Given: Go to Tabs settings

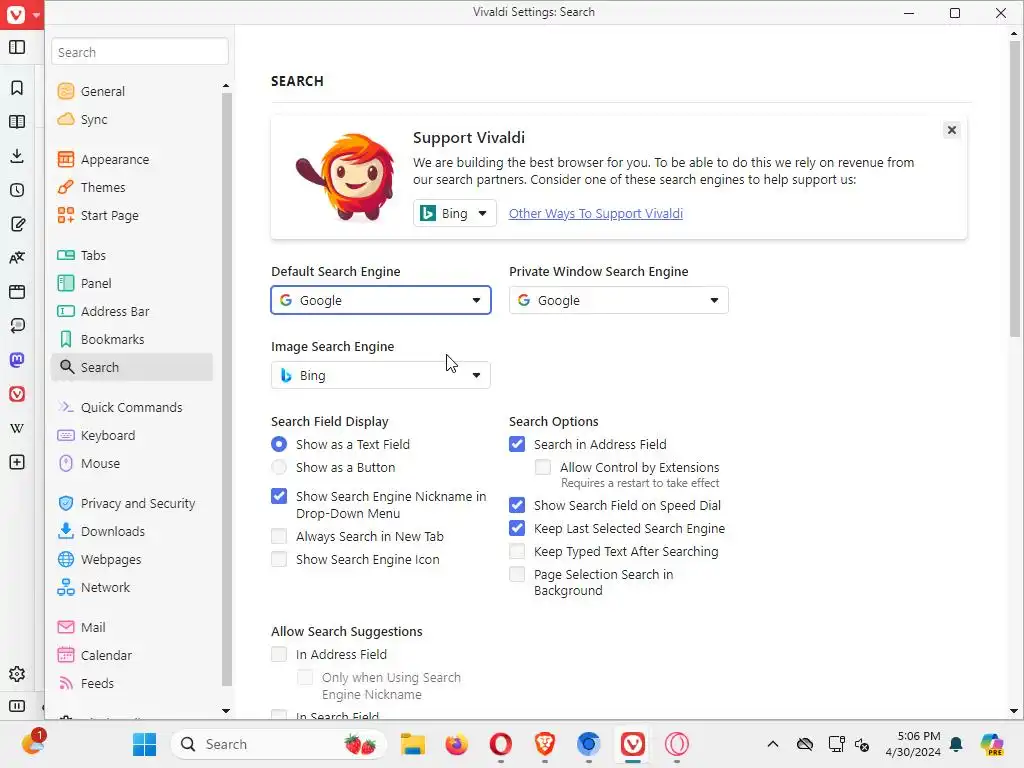Looking at the screenshot, I should [x=93, y=255].
